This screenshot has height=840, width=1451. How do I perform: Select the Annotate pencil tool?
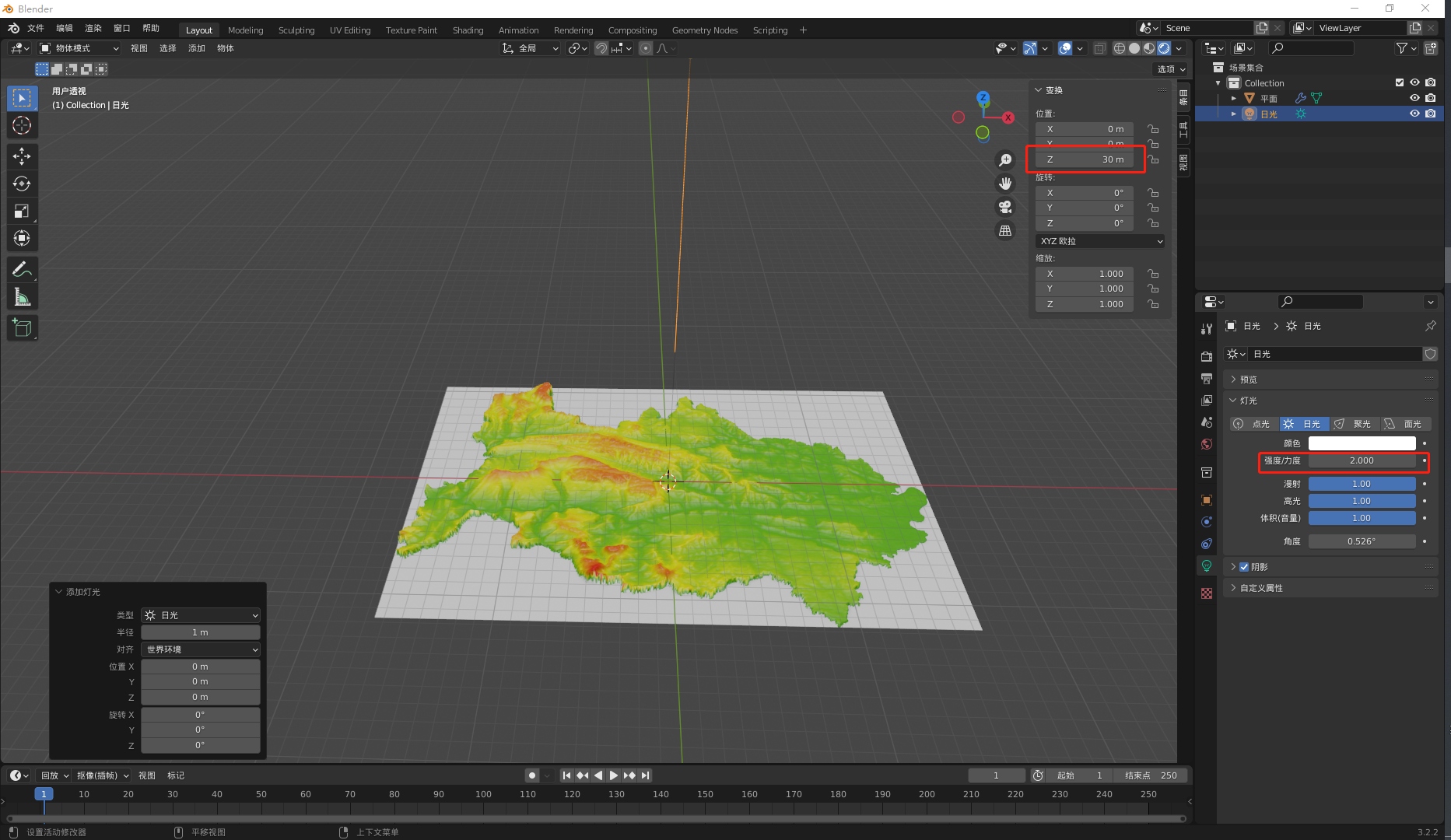click(x=22, y=270)
